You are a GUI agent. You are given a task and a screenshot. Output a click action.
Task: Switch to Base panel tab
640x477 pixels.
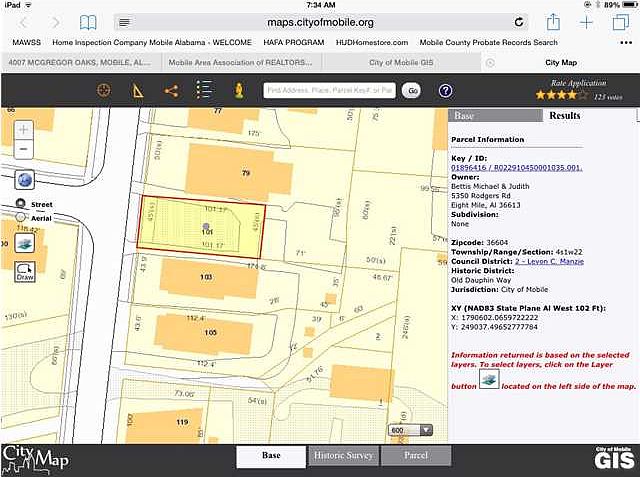pos(495,115)
